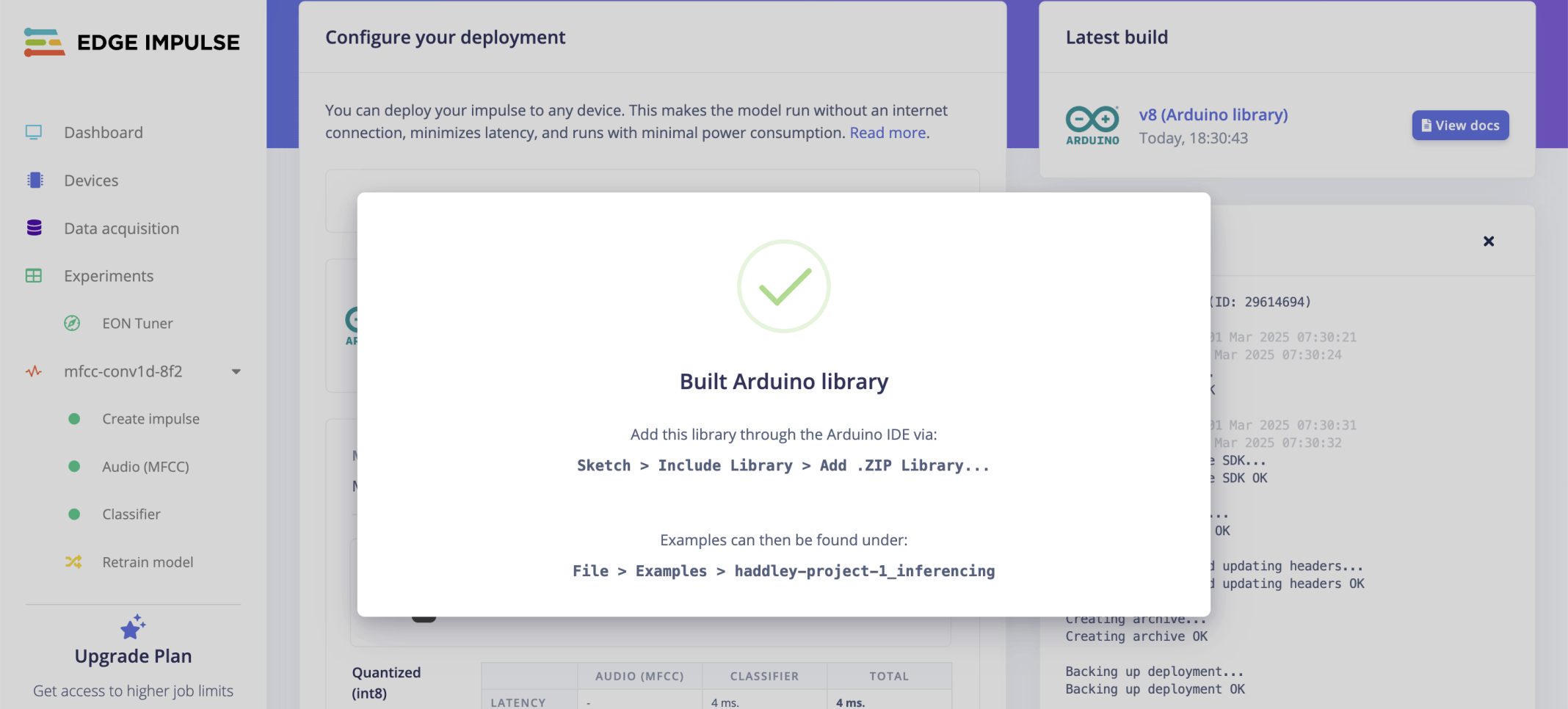This screenshot has width=1568, height=709.
Task: Click the File > Examples path text
Action: click(x=784, y=571)
